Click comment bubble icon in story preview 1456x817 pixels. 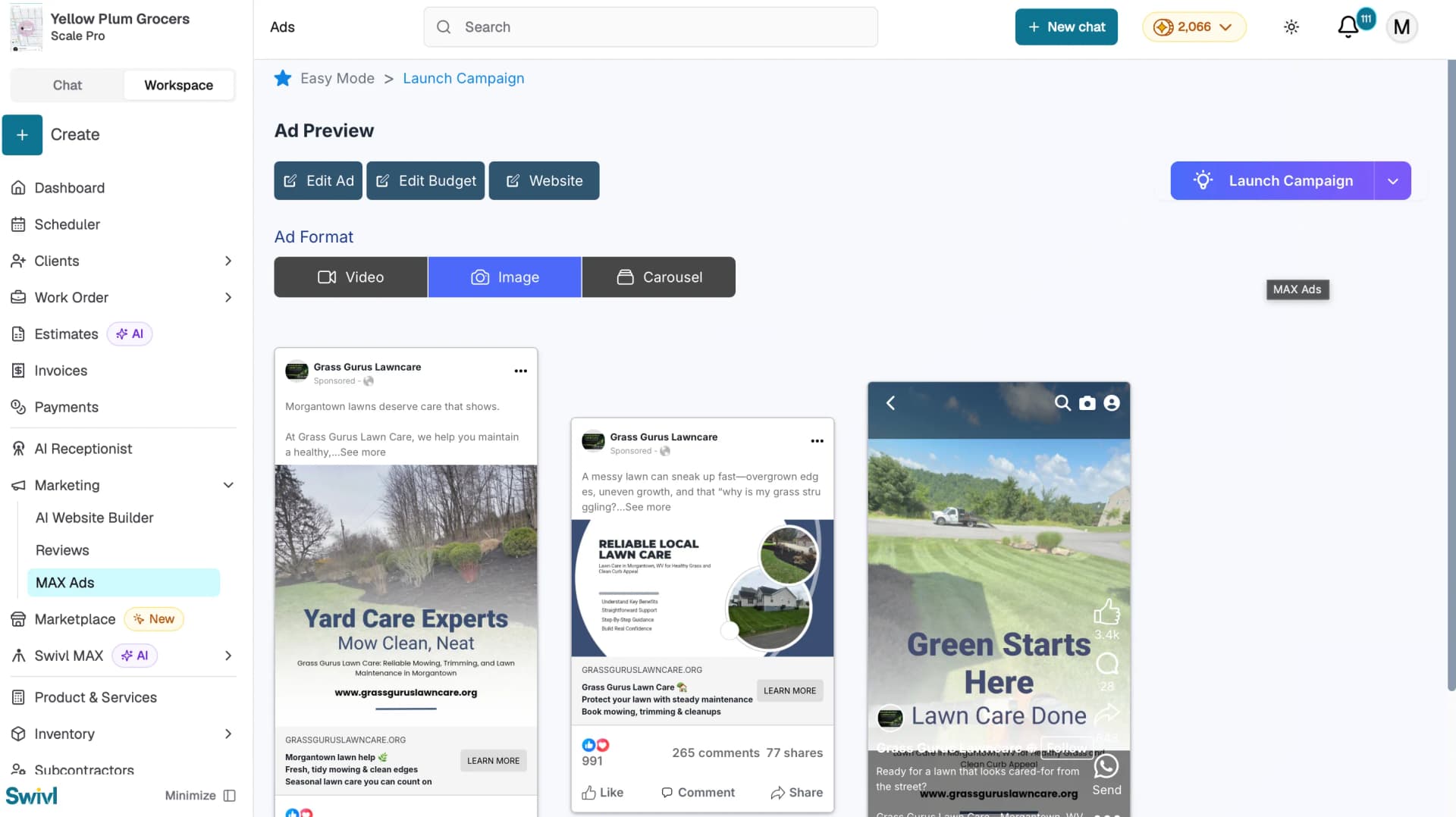[x=1107, y=664]
